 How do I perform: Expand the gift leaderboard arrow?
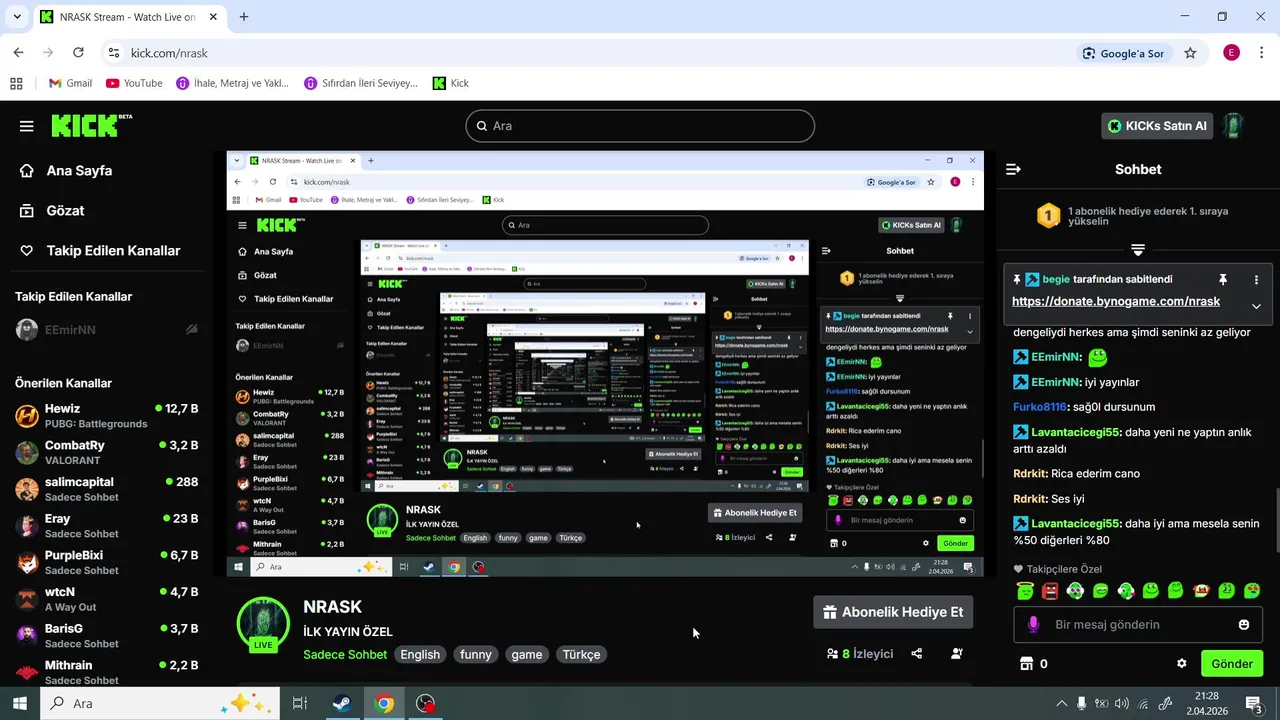click(1138, 250)
